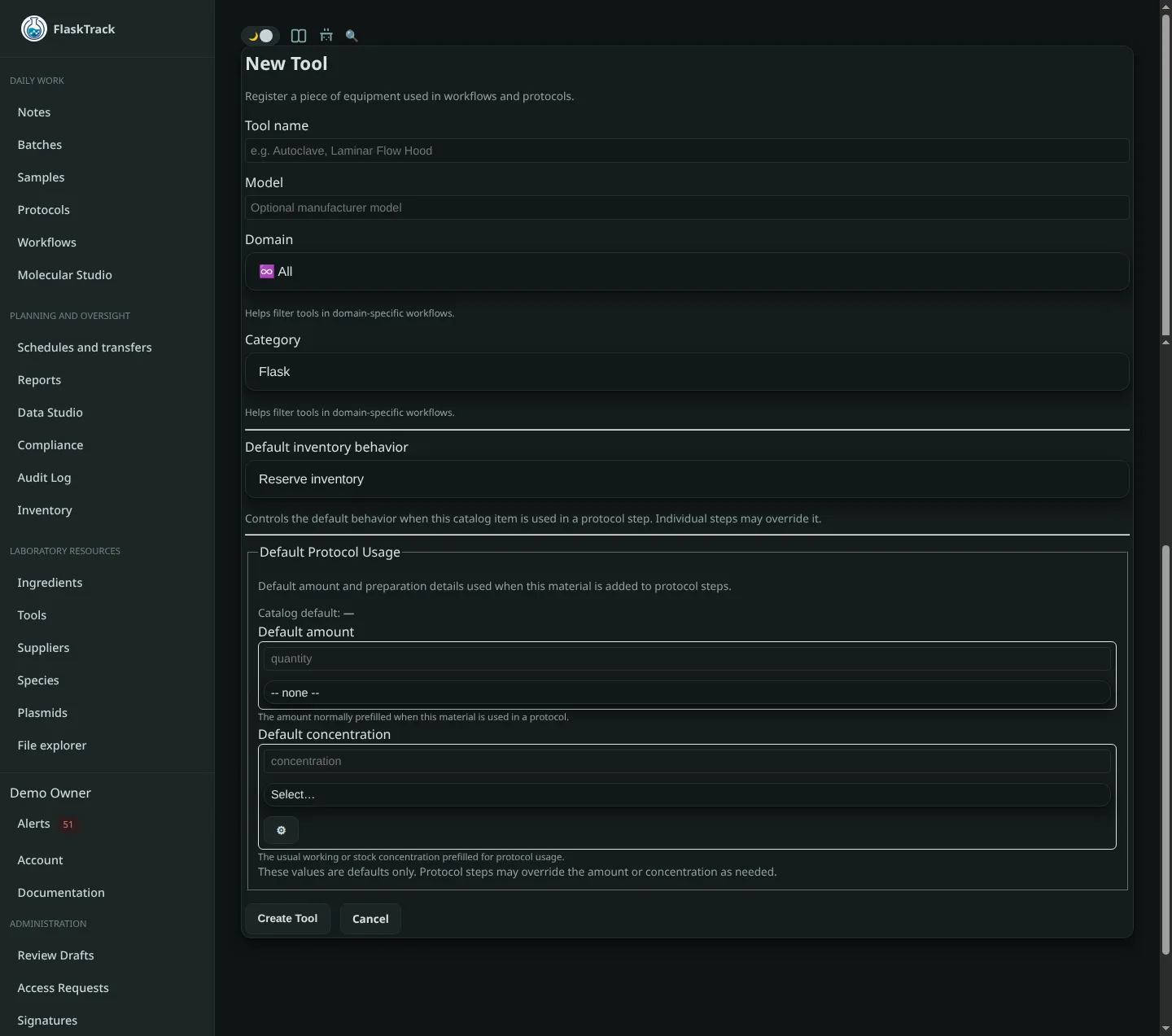Open Data Studio
The image size is (1172, 1036).
coord(50,413)
